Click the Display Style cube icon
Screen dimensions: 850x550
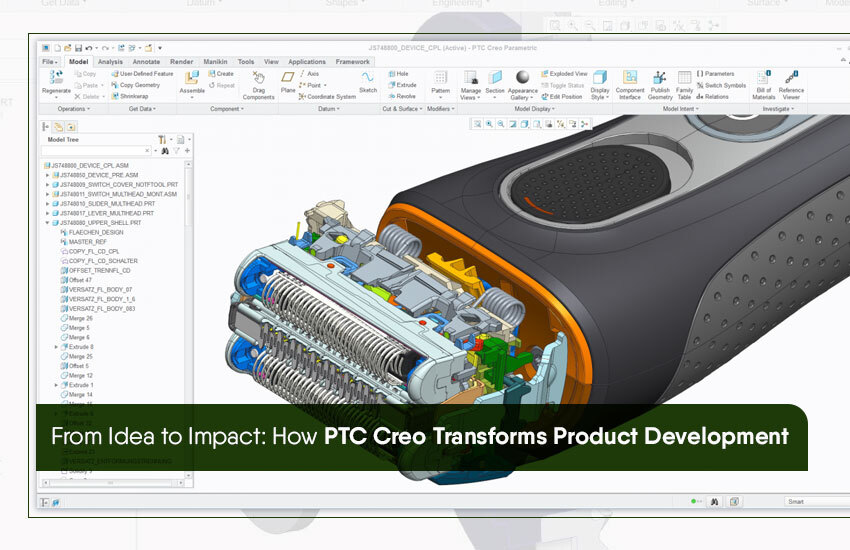600,77
